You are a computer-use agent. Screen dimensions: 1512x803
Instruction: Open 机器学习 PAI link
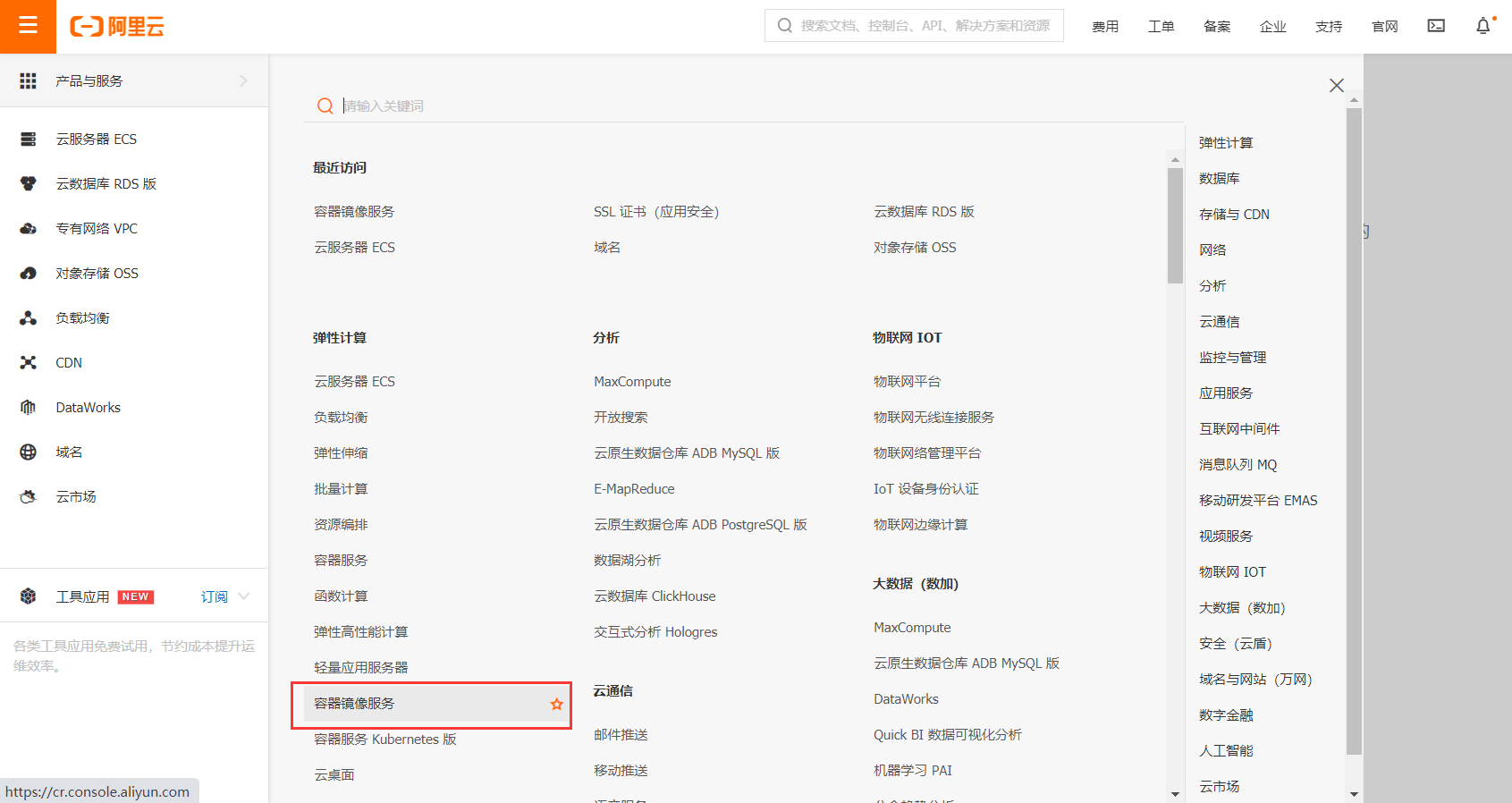tap(913, 771)
